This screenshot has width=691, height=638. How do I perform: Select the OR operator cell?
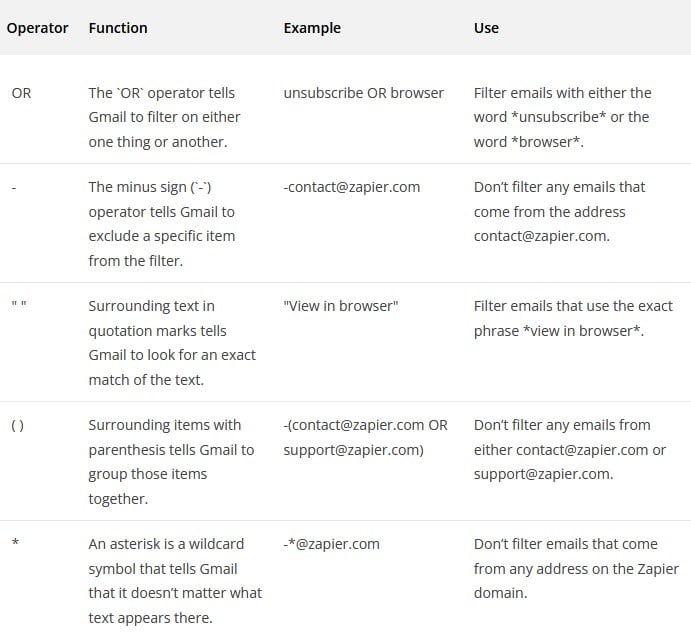pos(21,93)
